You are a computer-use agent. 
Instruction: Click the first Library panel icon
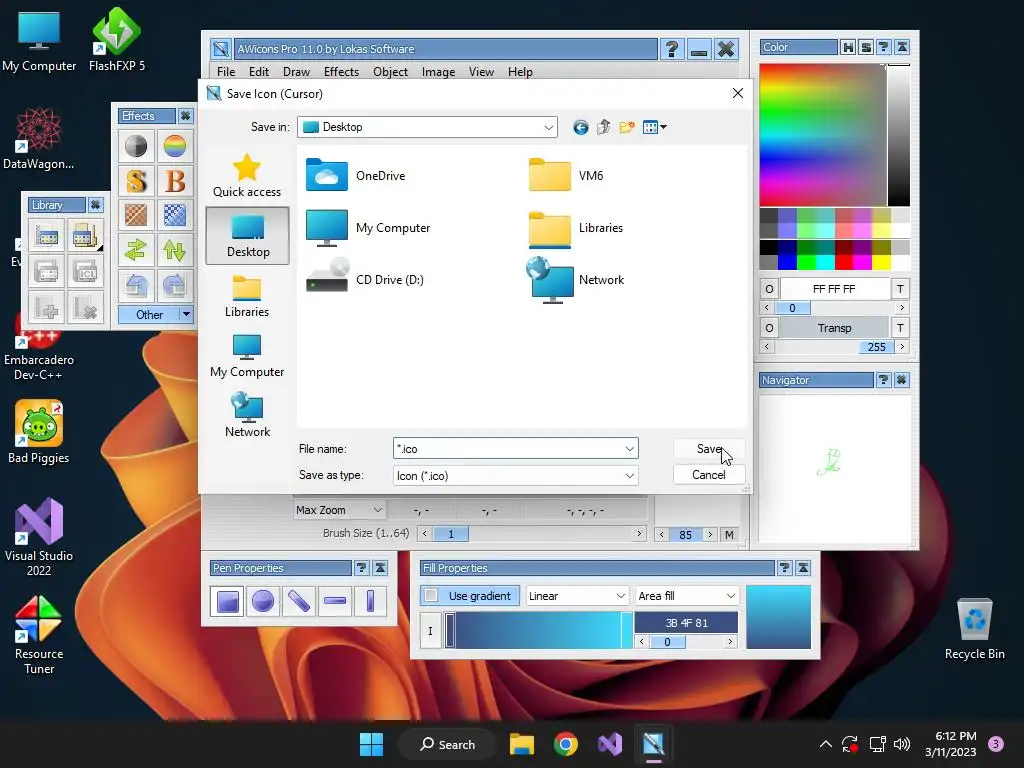pos(46,236)
